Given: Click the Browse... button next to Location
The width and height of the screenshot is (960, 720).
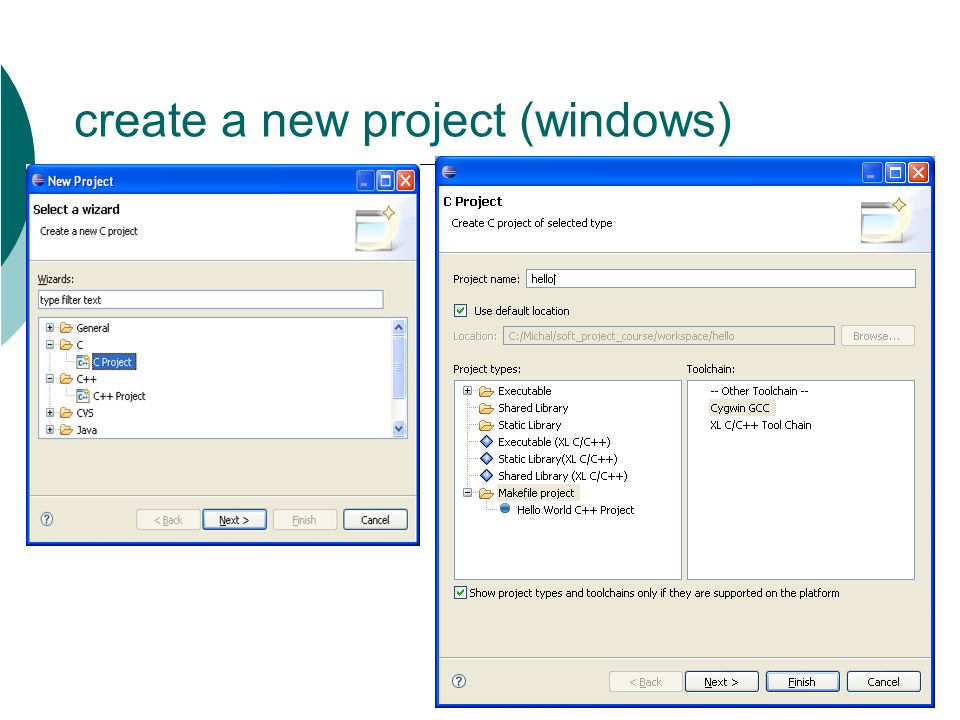Looking at the screenshot, I should 877,336.
